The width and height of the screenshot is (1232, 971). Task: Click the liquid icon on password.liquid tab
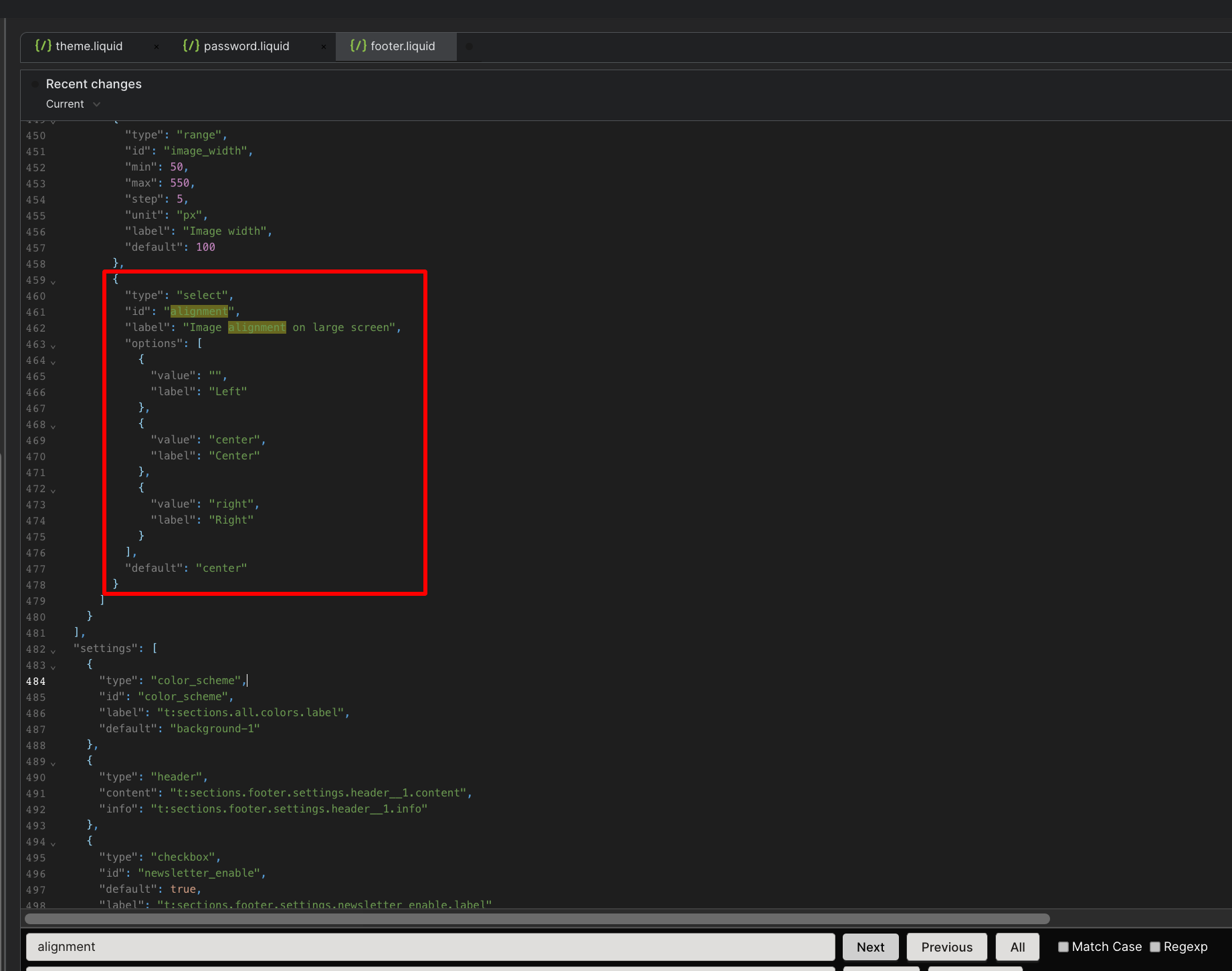(x=191, y=45)
